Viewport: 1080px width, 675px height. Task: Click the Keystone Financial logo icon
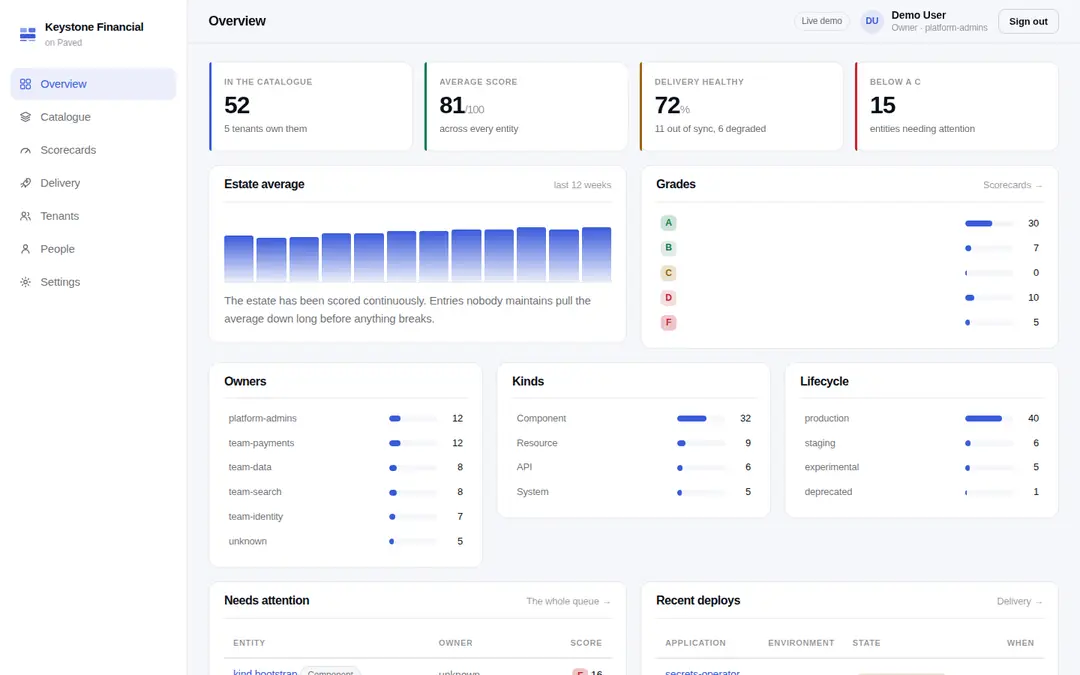[28, 34]
